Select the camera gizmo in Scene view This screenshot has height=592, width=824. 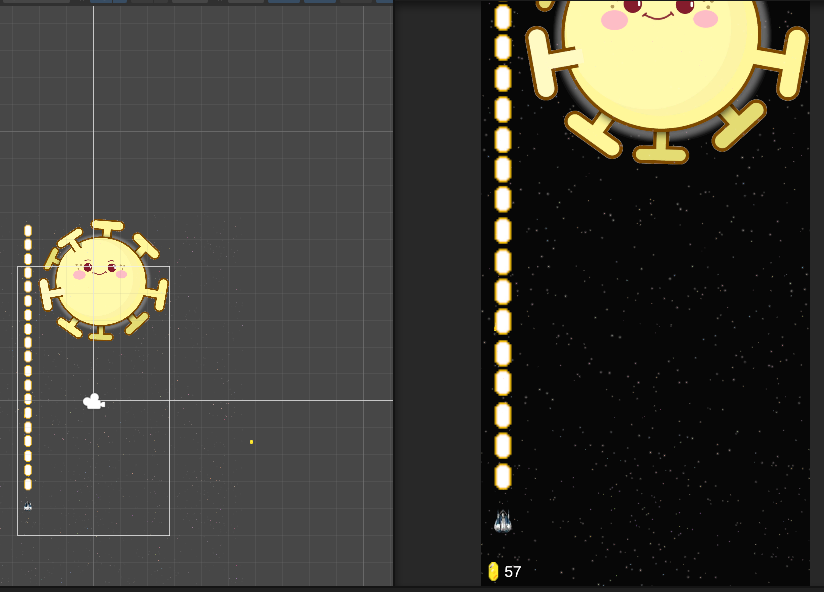[x=94, y=402]
